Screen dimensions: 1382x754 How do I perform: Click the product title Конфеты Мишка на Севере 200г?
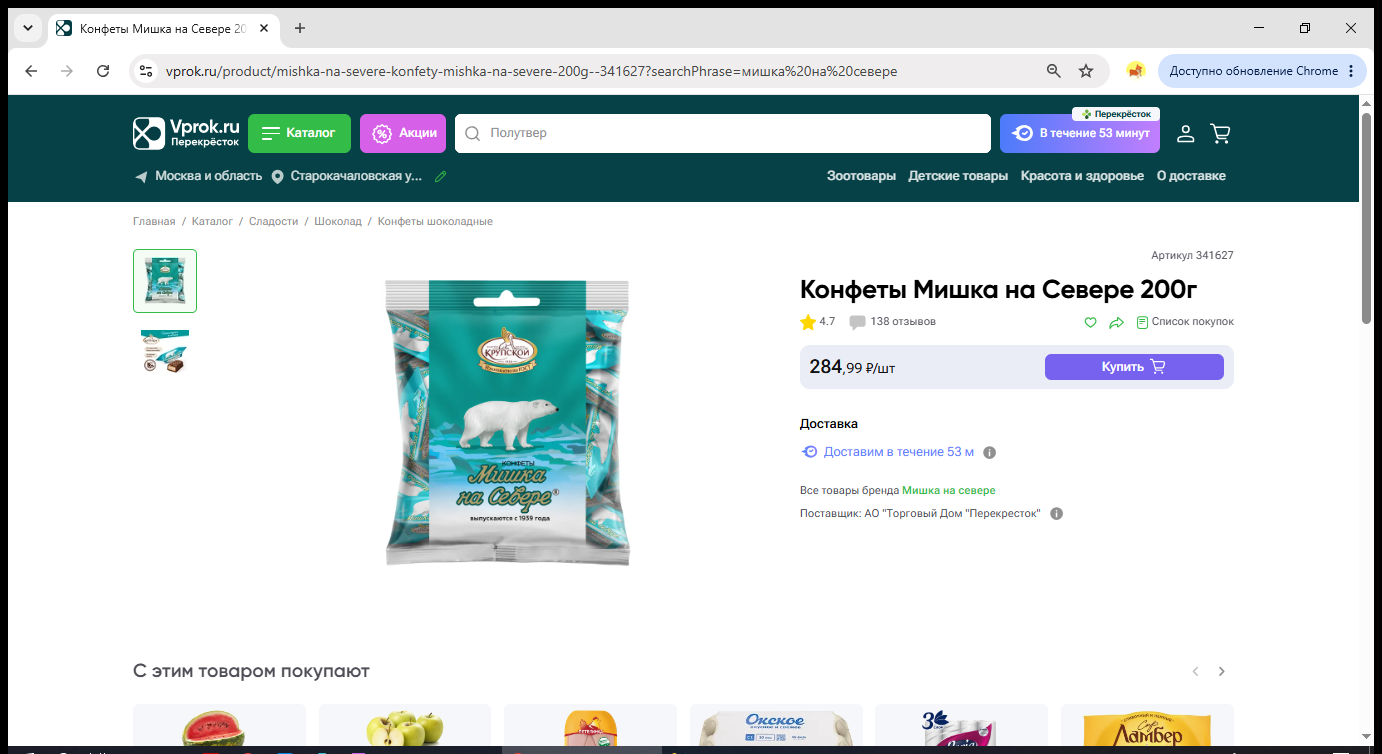click(x=999, y=290)
